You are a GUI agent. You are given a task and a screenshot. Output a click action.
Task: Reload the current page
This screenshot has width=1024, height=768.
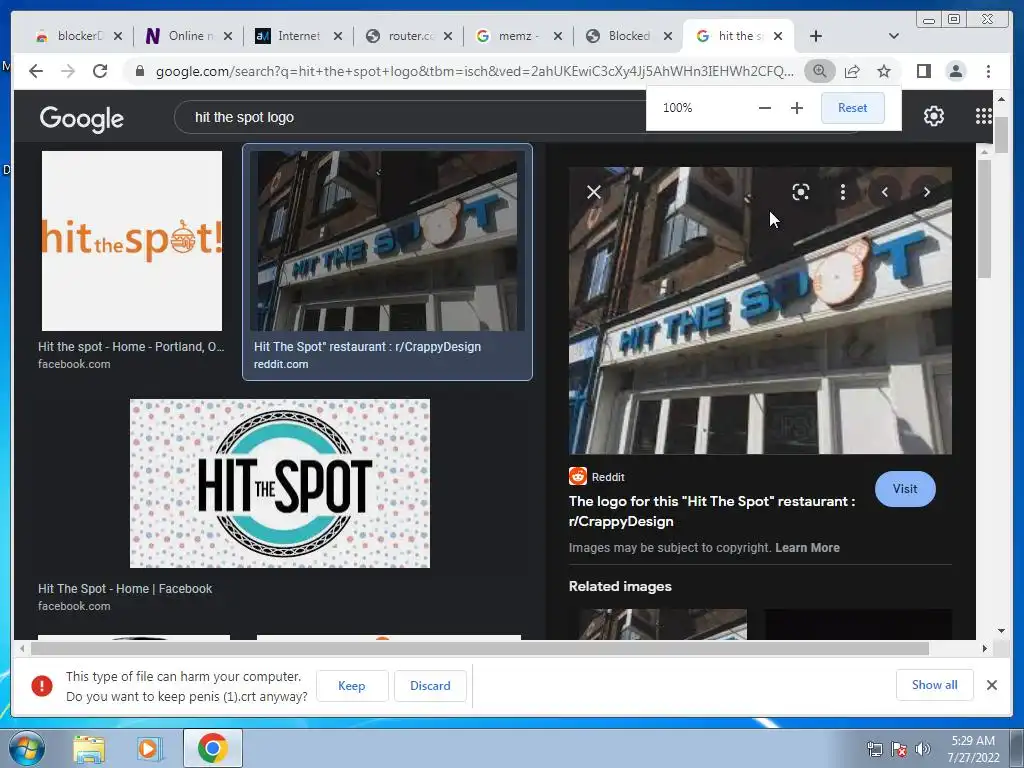[x=100, y=71]
